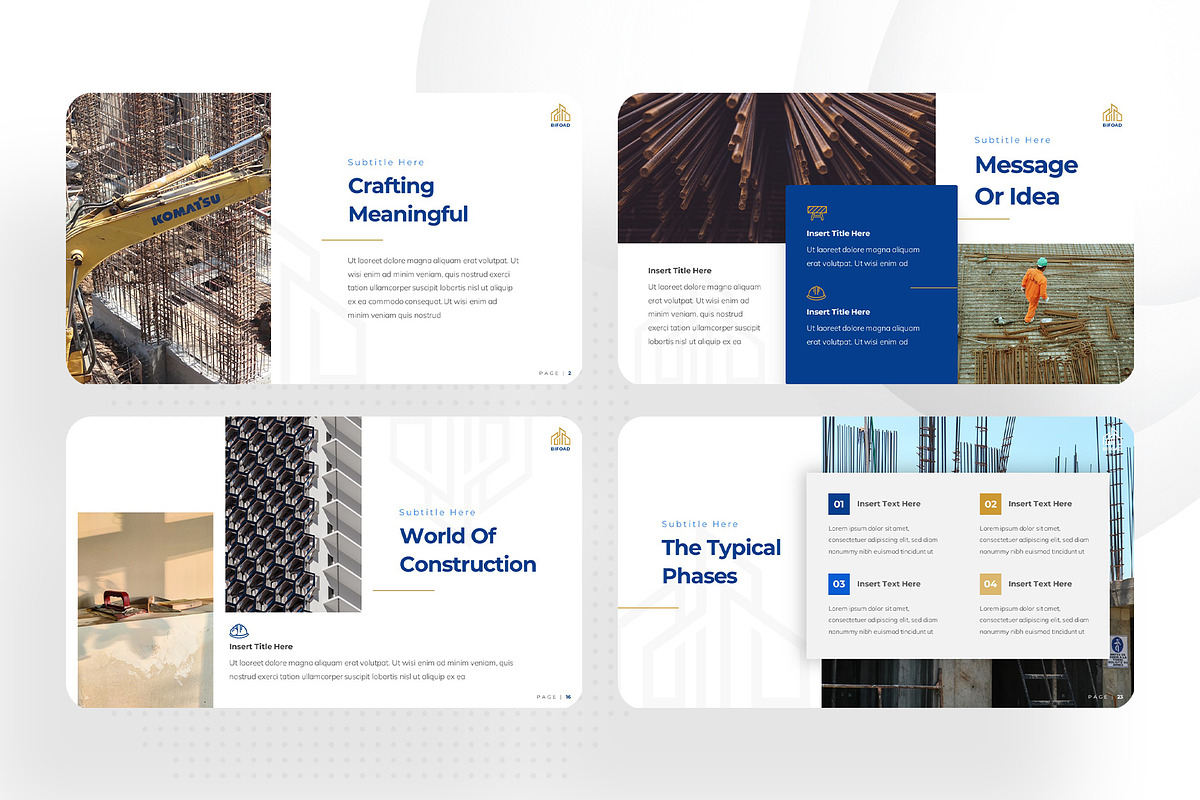Click Insert Title Here below the rebar photo
This screenshot has height=800, width=1200.
point(680,271)
